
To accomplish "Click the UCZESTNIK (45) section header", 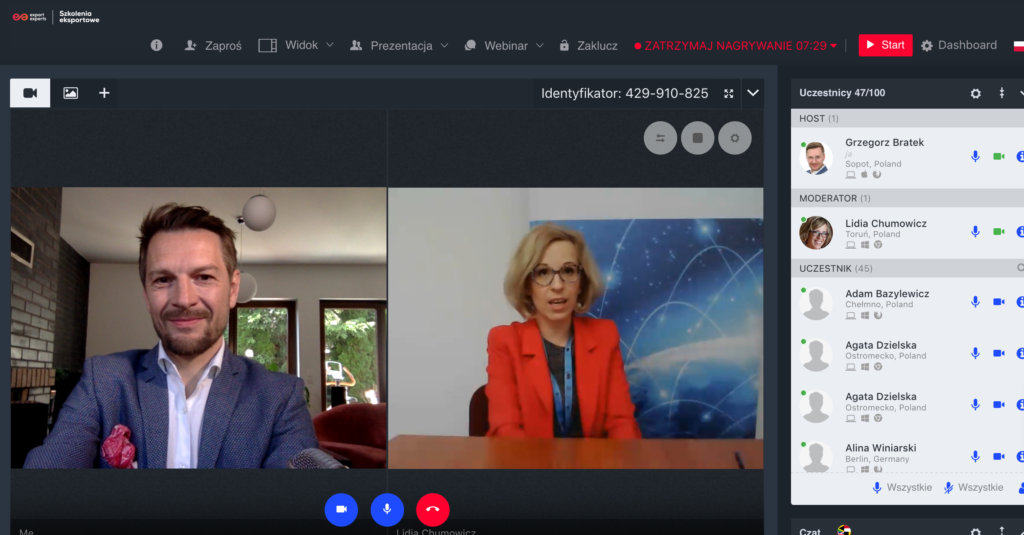I will (908, 268).
